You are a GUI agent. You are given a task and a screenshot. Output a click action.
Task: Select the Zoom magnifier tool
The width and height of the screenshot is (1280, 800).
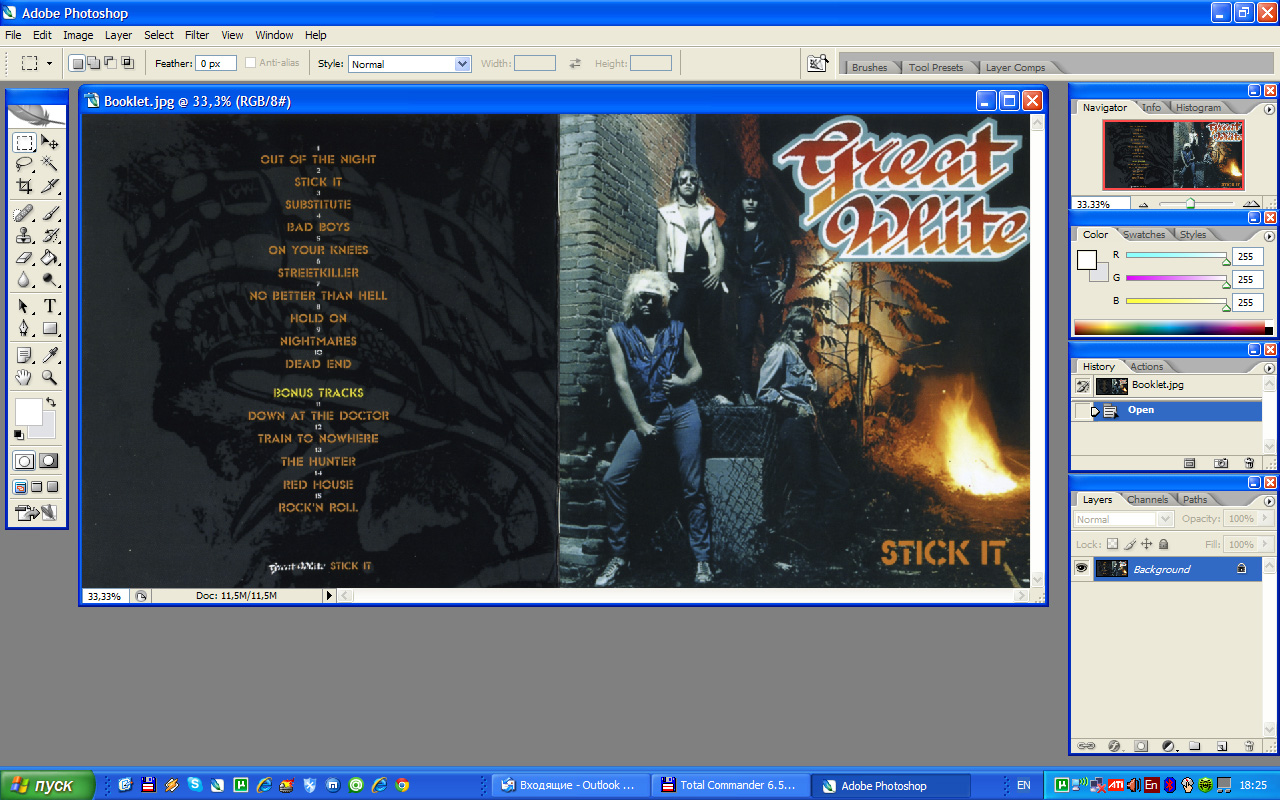click(x=49, y=377)
